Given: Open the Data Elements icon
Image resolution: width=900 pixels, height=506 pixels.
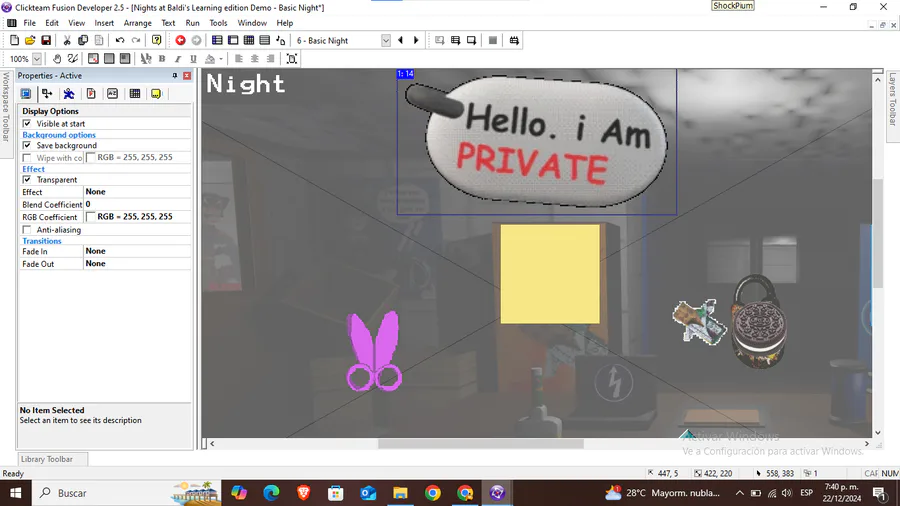Looking at the screenshot, I should click(281, 40).
